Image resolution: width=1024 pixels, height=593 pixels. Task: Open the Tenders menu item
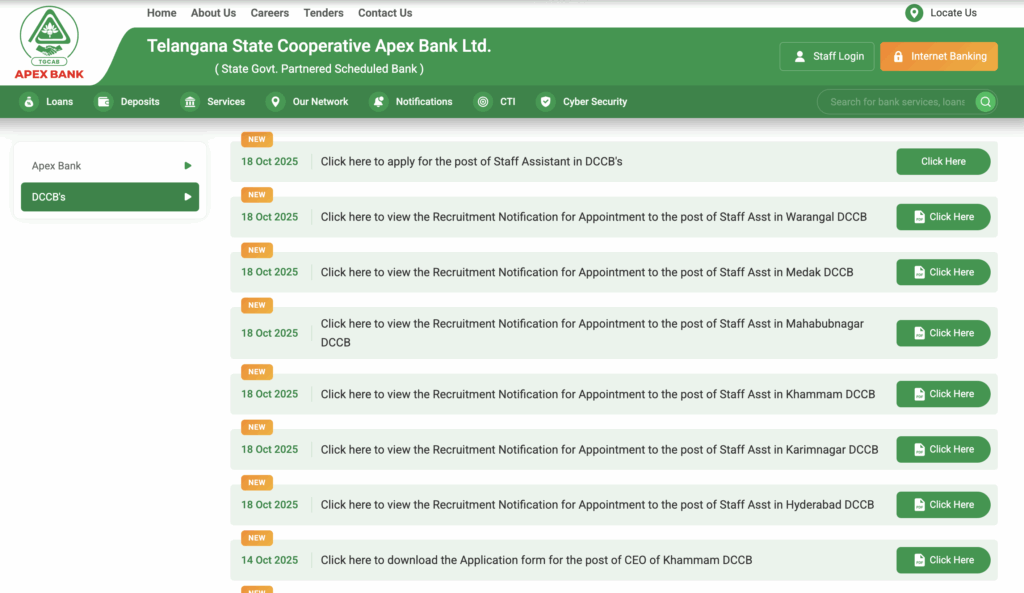coord(323,12)
